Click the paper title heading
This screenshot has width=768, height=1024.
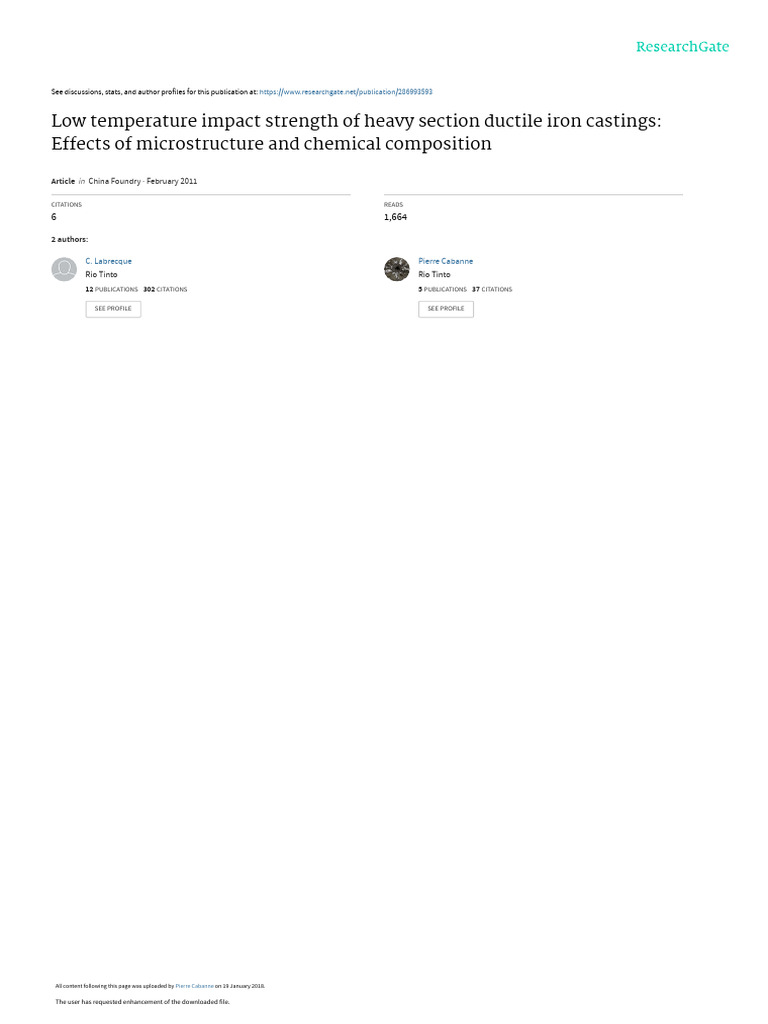[x=356, y=132]
